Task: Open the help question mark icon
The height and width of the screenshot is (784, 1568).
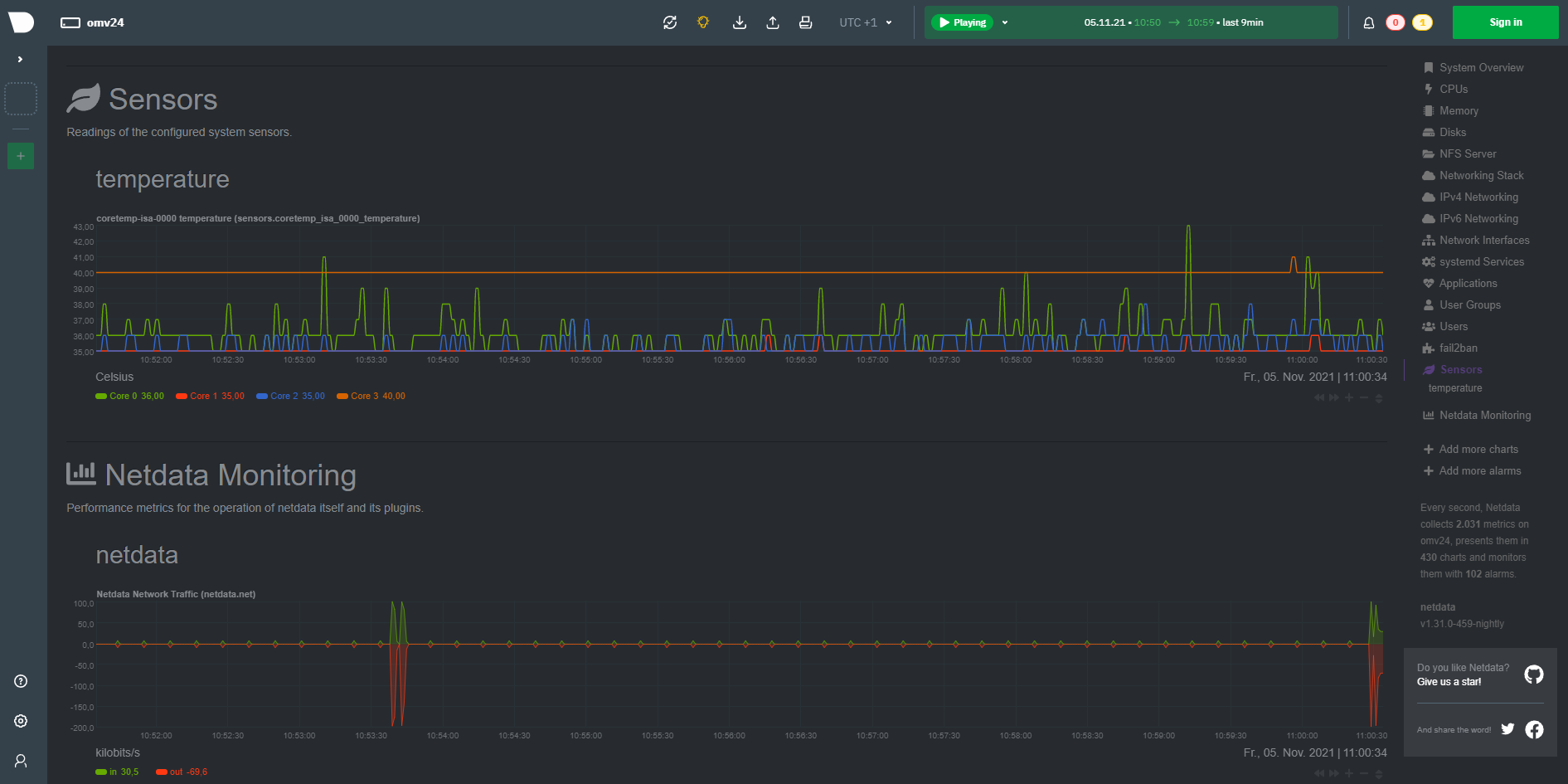Action: 21,681
